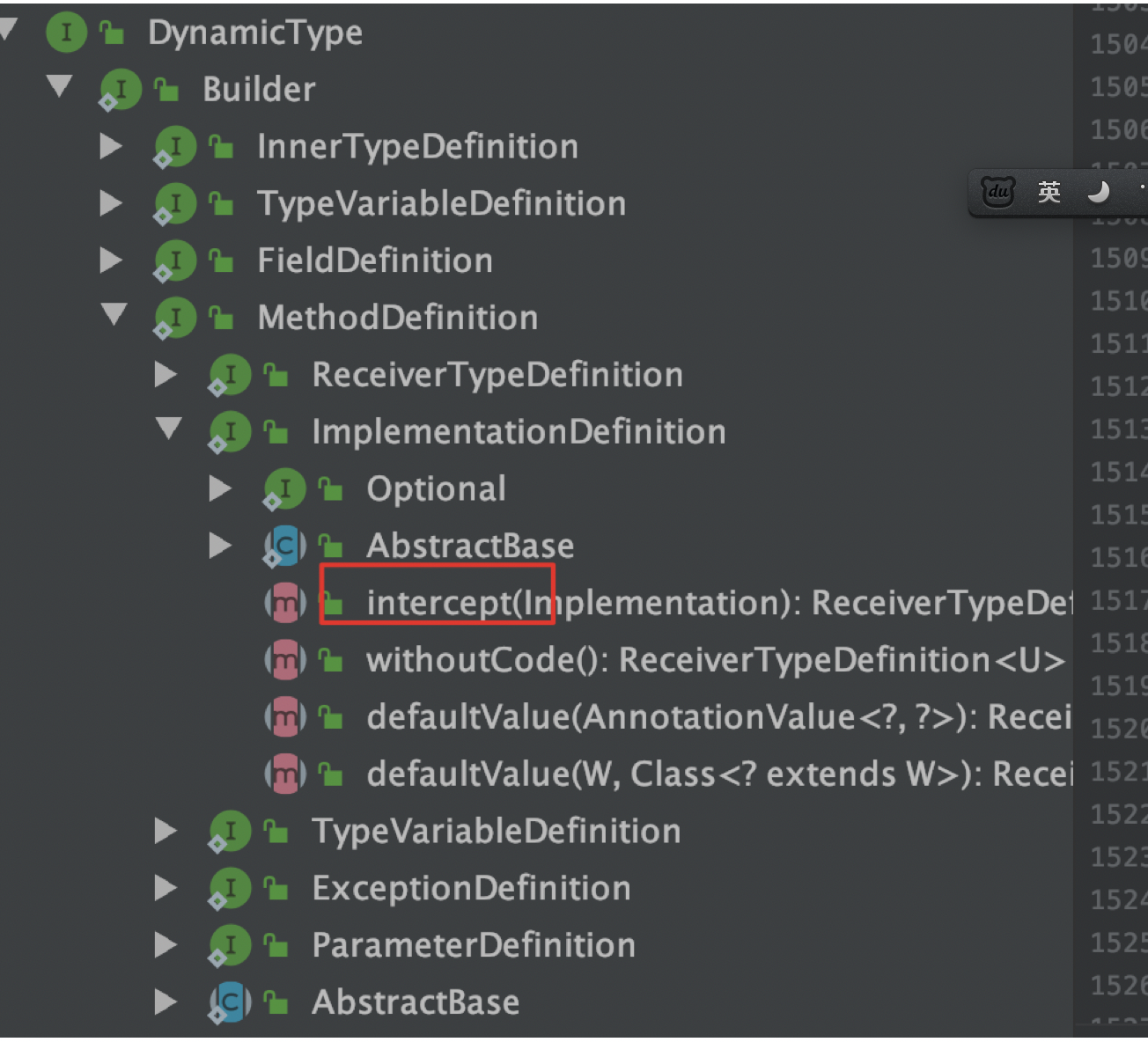The height and width of the screenshot is (1042, 1148).
Task: Click the Optional interface icon
Action: point(284,489)
